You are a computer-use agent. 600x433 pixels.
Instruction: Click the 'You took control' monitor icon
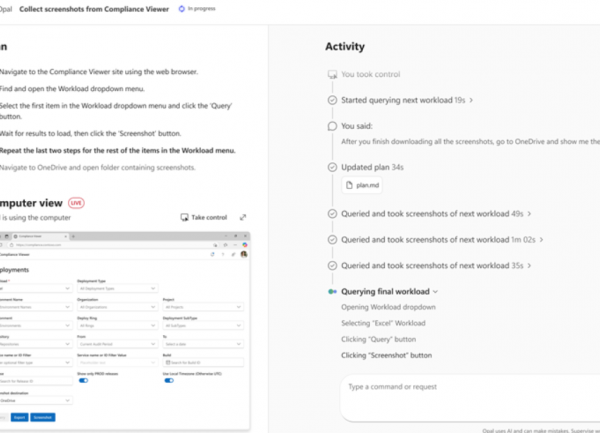coord(331,74)
